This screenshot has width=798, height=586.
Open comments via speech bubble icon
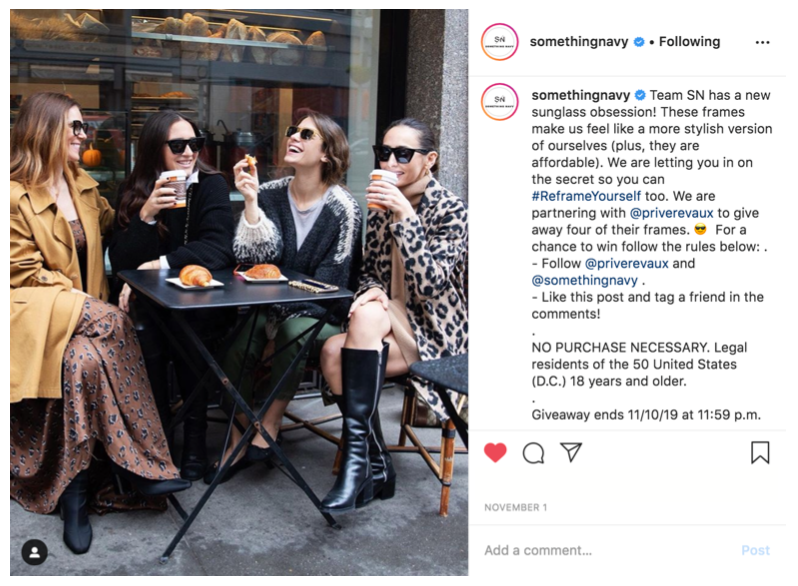[533, 453]
